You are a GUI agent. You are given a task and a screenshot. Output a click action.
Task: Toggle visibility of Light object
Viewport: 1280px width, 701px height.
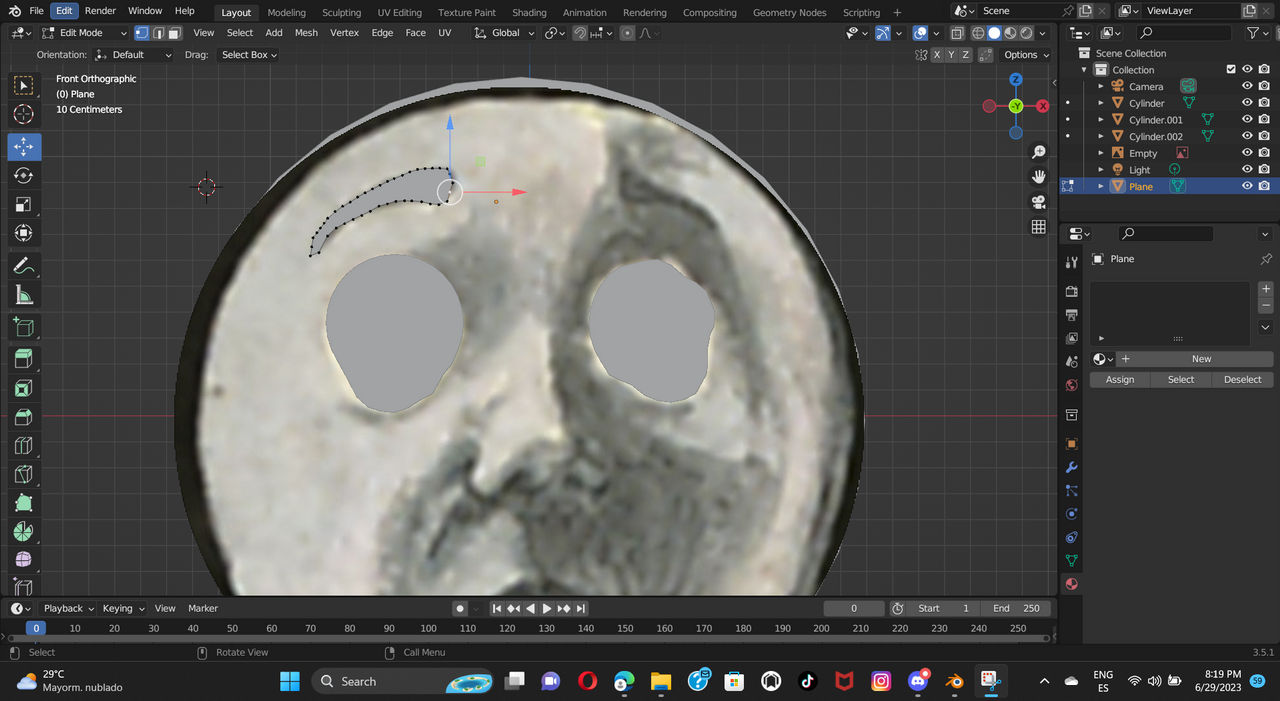1247,170
